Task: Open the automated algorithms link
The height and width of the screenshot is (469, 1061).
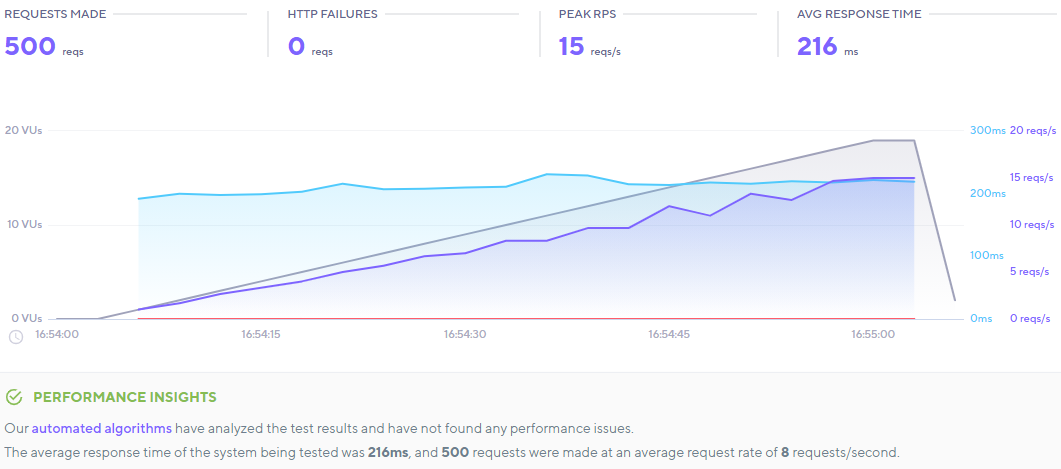Action: (x=101, y=428)
